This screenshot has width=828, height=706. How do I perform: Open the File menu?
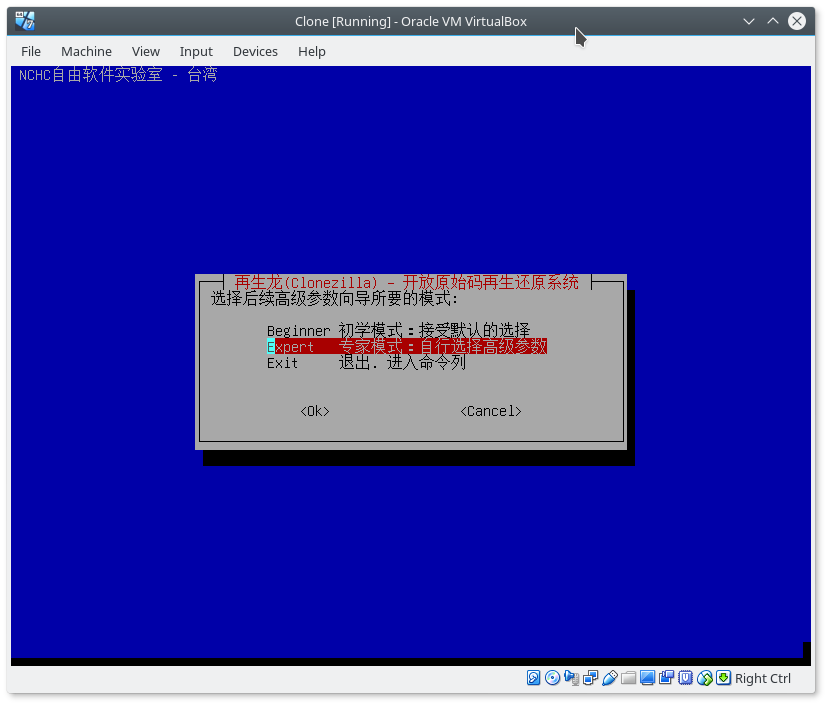pos(31,51)
